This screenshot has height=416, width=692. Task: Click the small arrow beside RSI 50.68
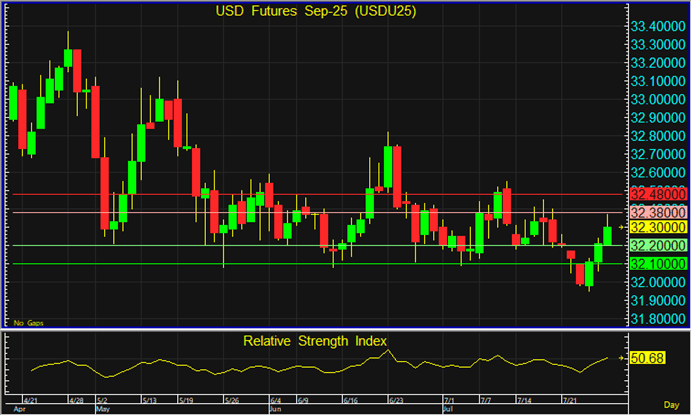pos(624,357)
